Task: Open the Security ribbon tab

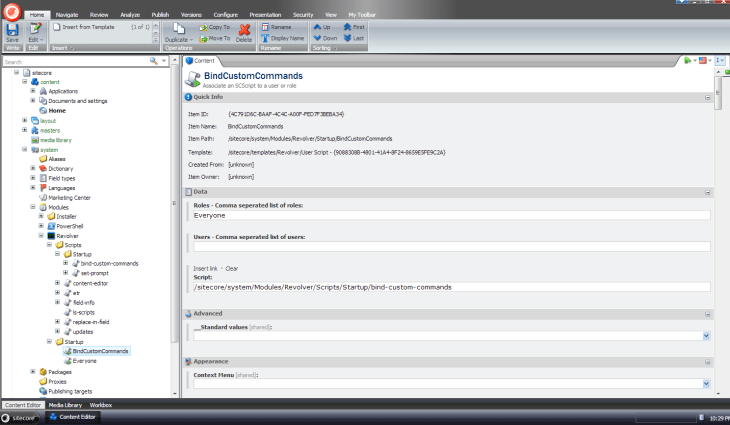Action: pyautogui.click(x=303, y=15)
